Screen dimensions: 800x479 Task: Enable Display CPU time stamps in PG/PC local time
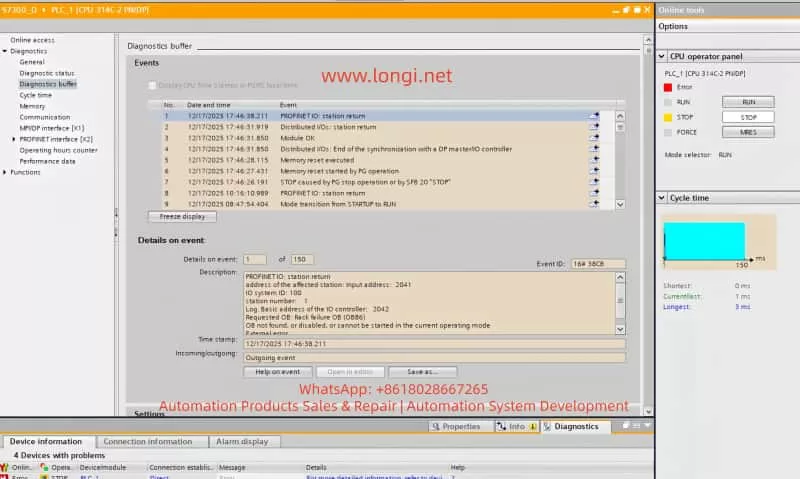click(x=152, y=85)
